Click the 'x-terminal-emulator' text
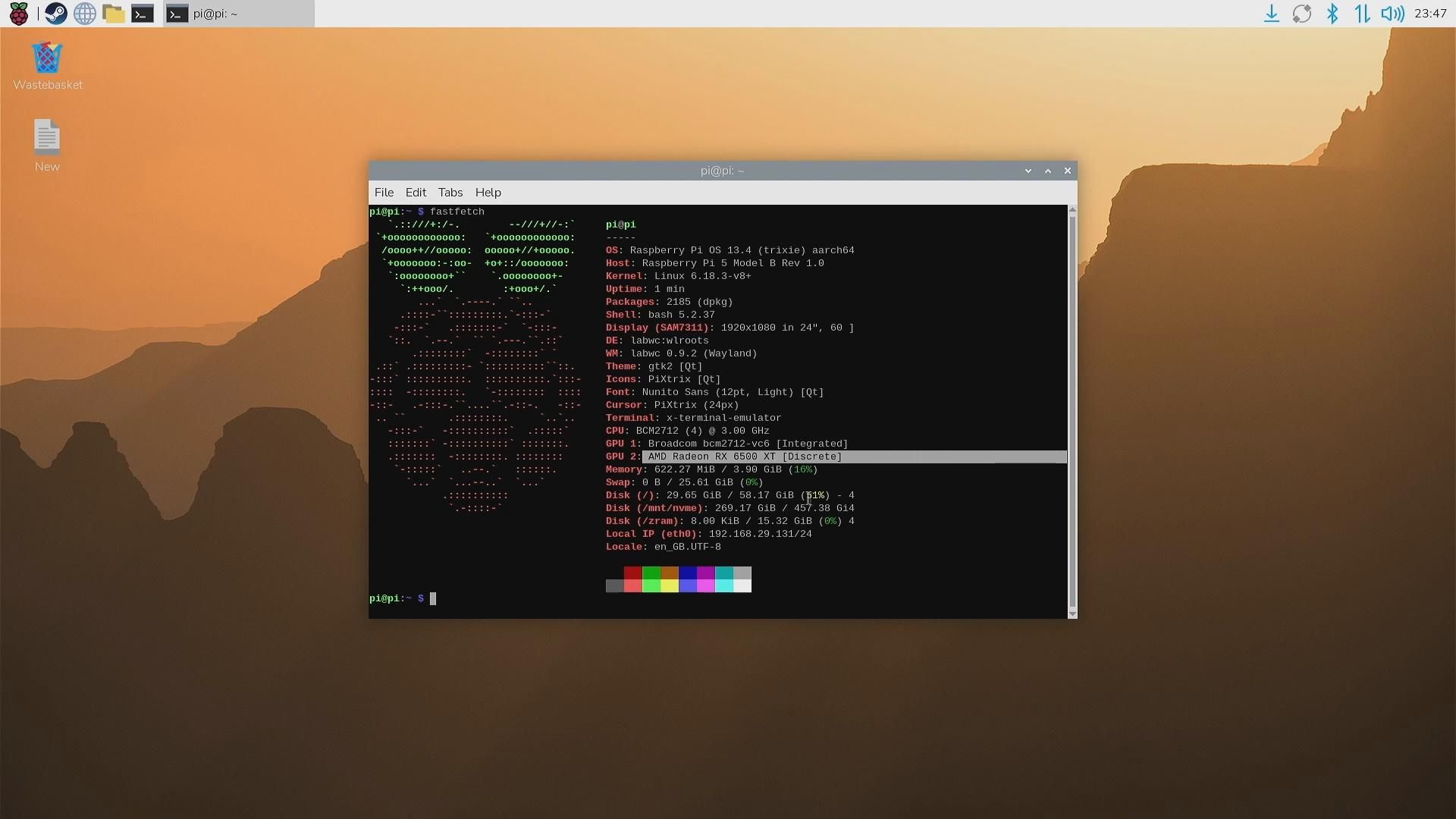Image resolution: width=1456 pixels, height=819 pixels. pyautogui.click(x=723, y=418)
